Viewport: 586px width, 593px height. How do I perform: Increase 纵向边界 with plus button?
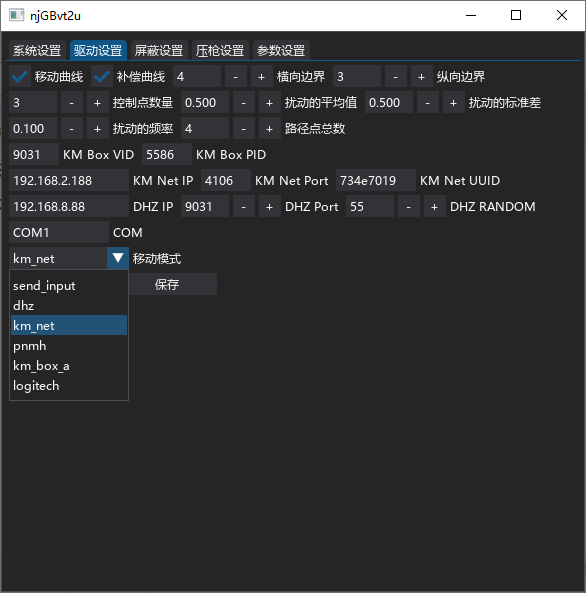pyautogui.click(x=421, y=77)
